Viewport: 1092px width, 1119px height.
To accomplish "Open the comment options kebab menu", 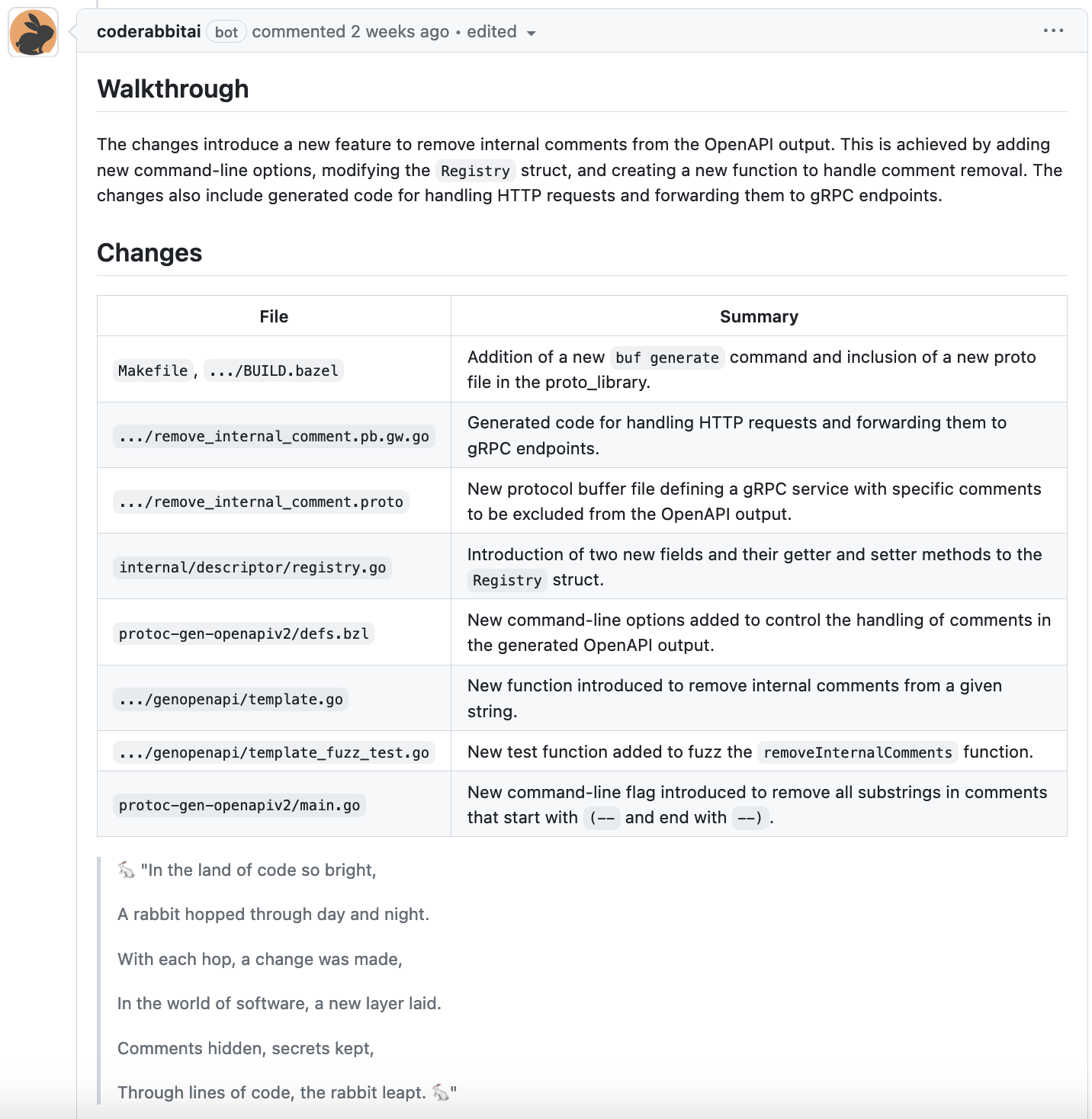I will (x=1053, y=30).
